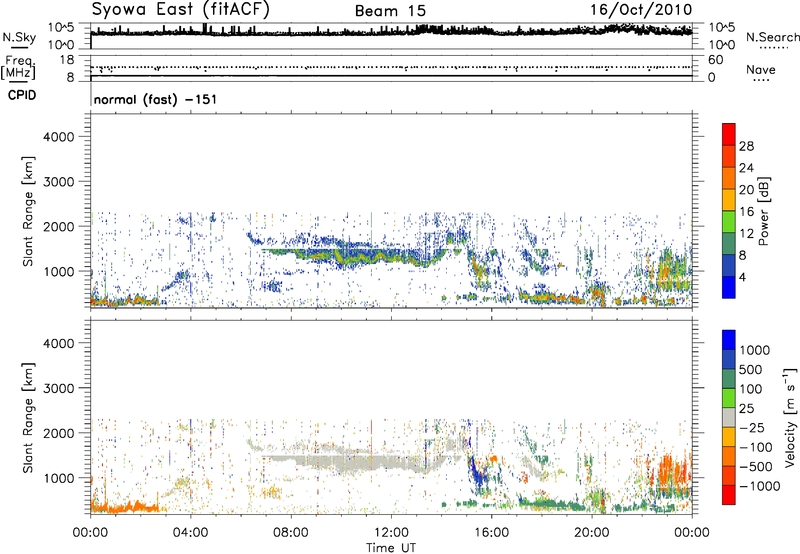Click the 12:00 time tick label

pyautogui.click(x=391, y=533)
